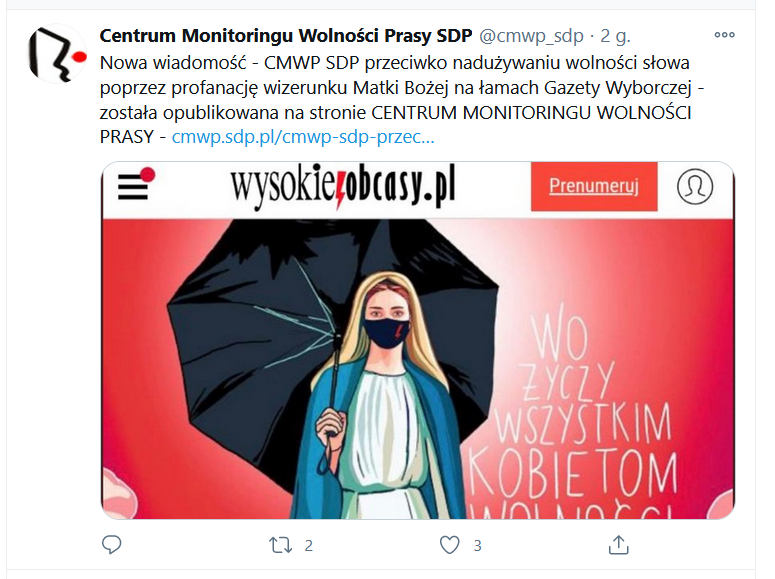Click the retweet count number 2
Image resolution: width=775 pixels, height=579 pixels.
point(309,545)
